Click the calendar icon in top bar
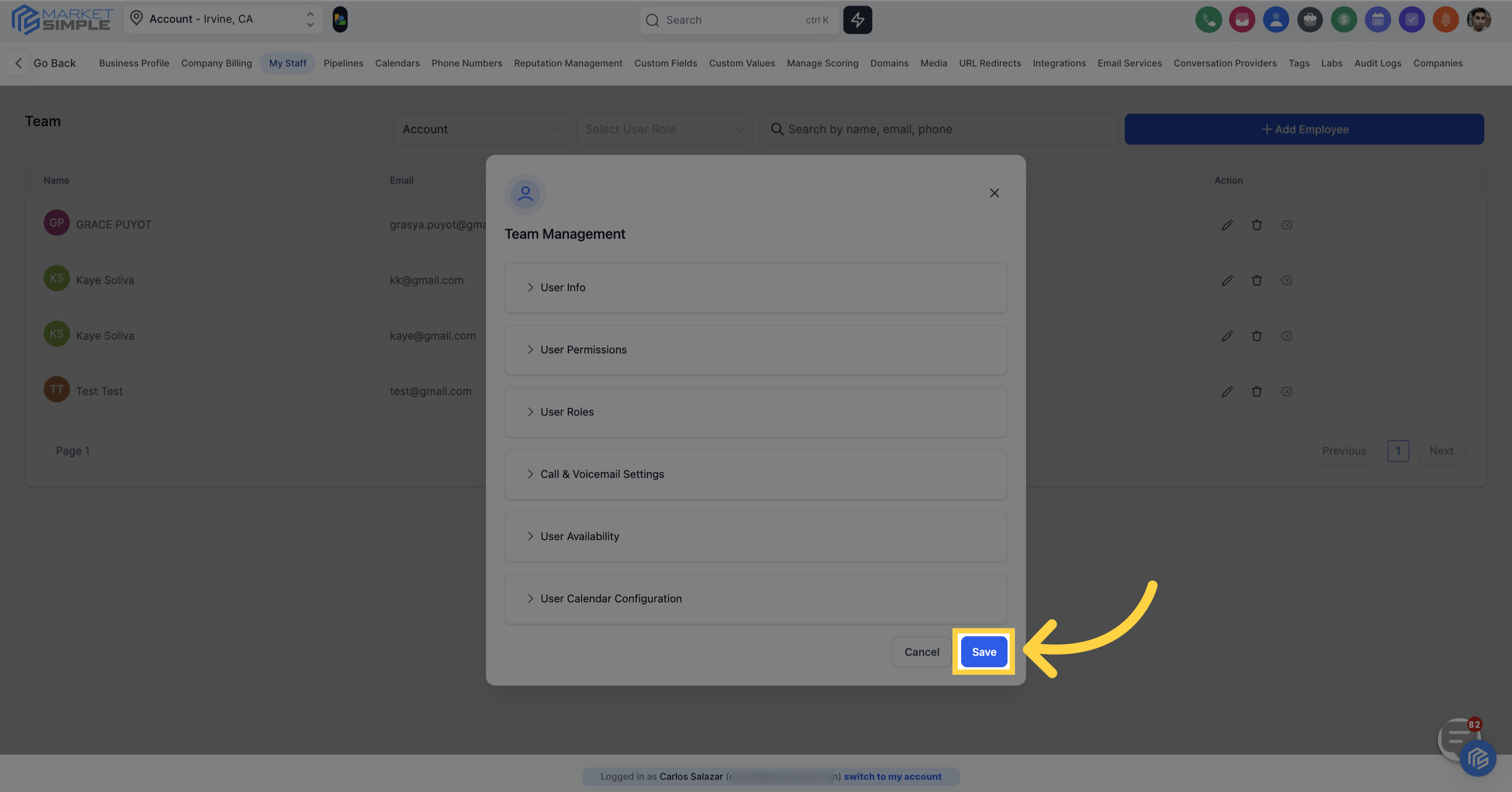Screen dimensions: 1512x792 pyautogui.click(x=1377, y=20)
